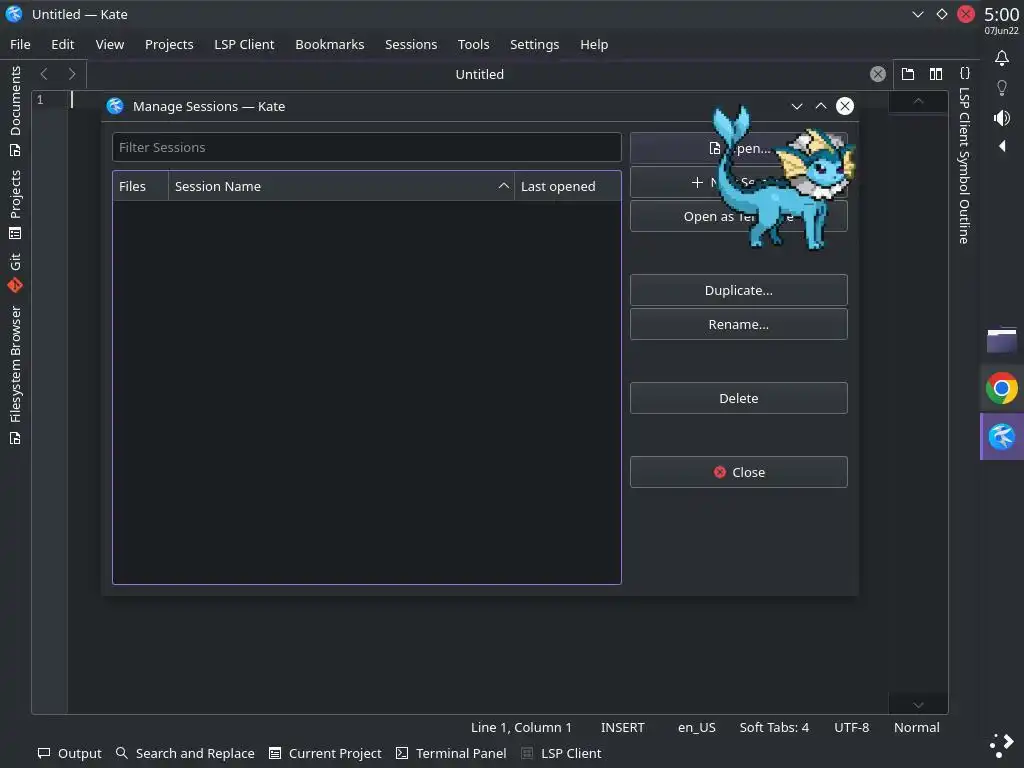Maximize the Manage Sessions dialog
The width and height of the screenshot is (1024, 768).
pyautogui.click(x=821, y=106)
